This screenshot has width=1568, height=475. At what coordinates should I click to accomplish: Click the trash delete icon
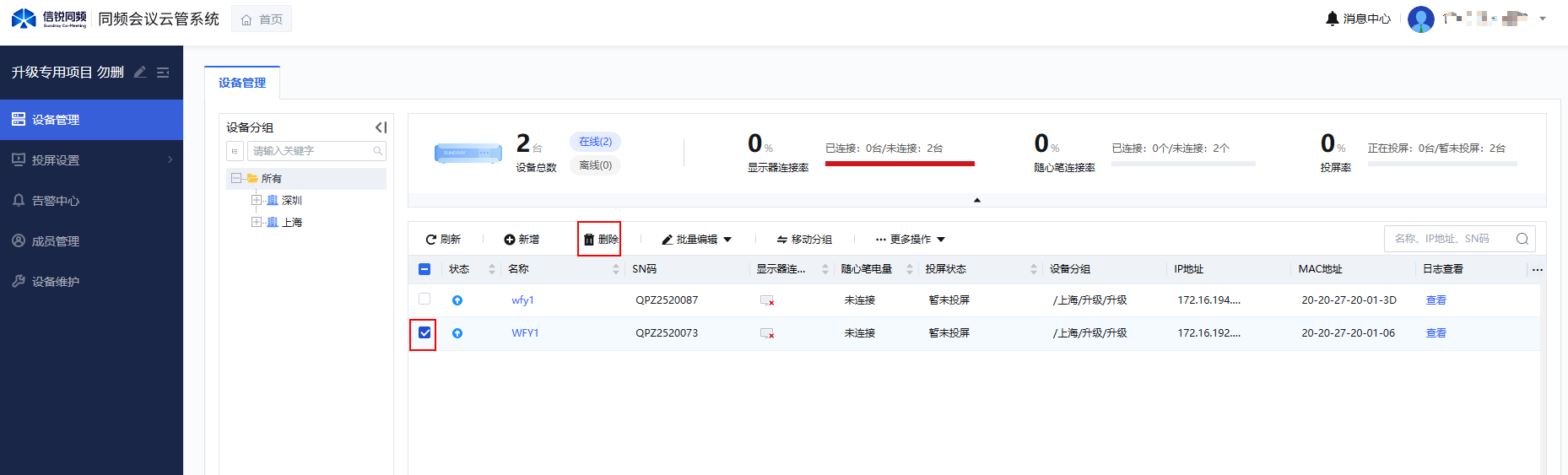pyautogui.click(x=589, y=240)
